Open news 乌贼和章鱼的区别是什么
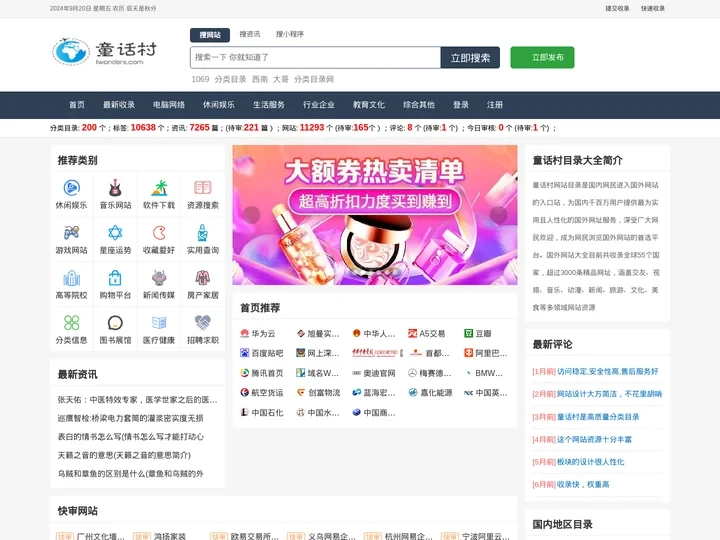 pos(130,473)
